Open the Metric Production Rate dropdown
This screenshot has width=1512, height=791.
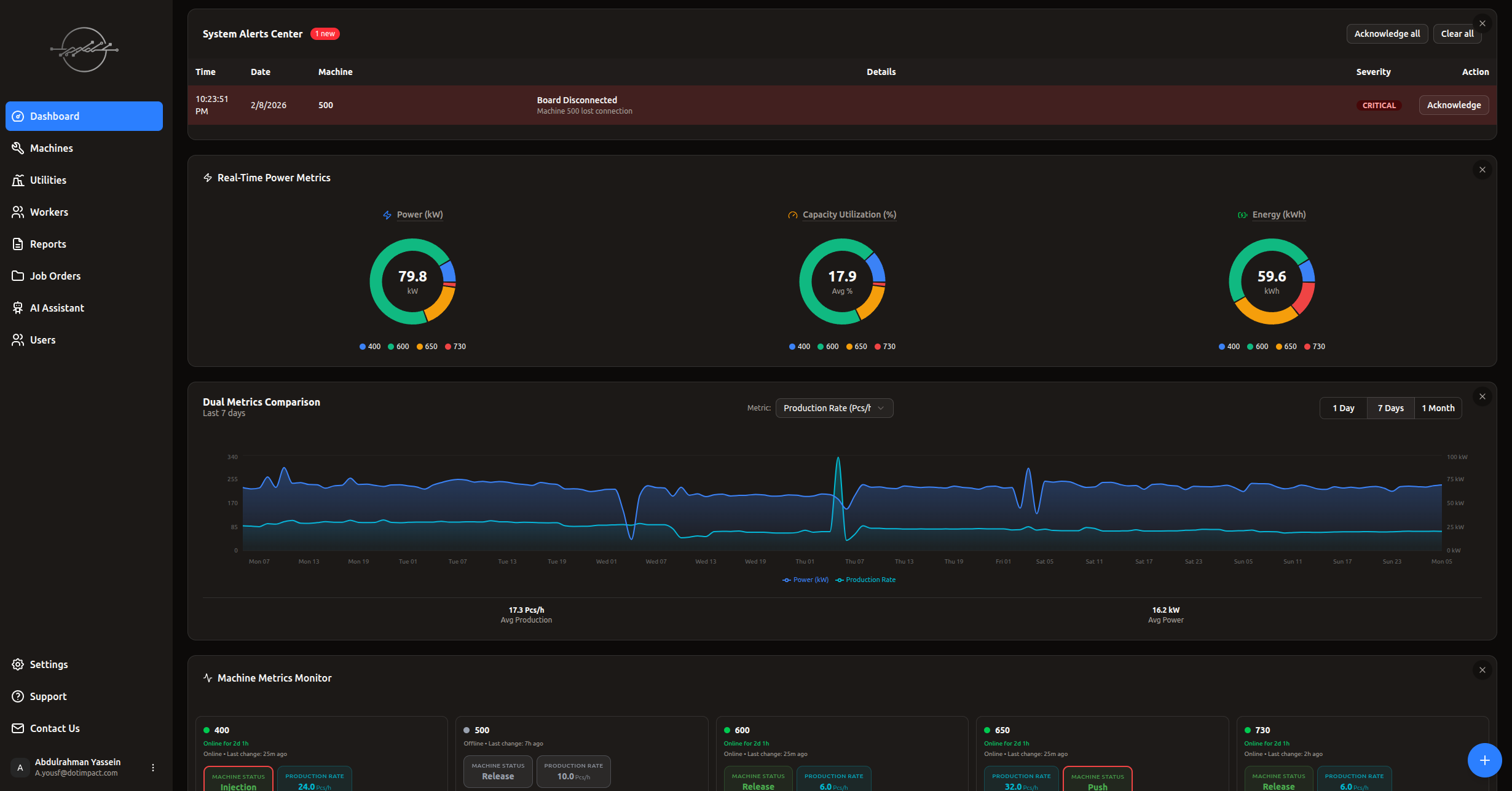tap(833, 408)
